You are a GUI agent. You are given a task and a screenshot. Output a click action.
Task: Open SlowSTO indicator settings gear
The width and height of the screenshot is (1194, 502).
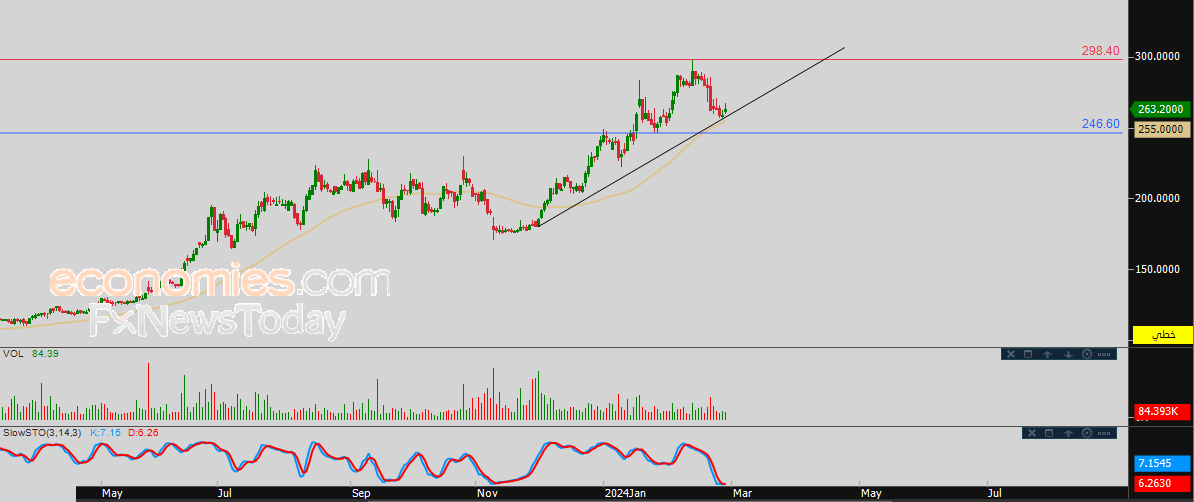click(1087, 433)
